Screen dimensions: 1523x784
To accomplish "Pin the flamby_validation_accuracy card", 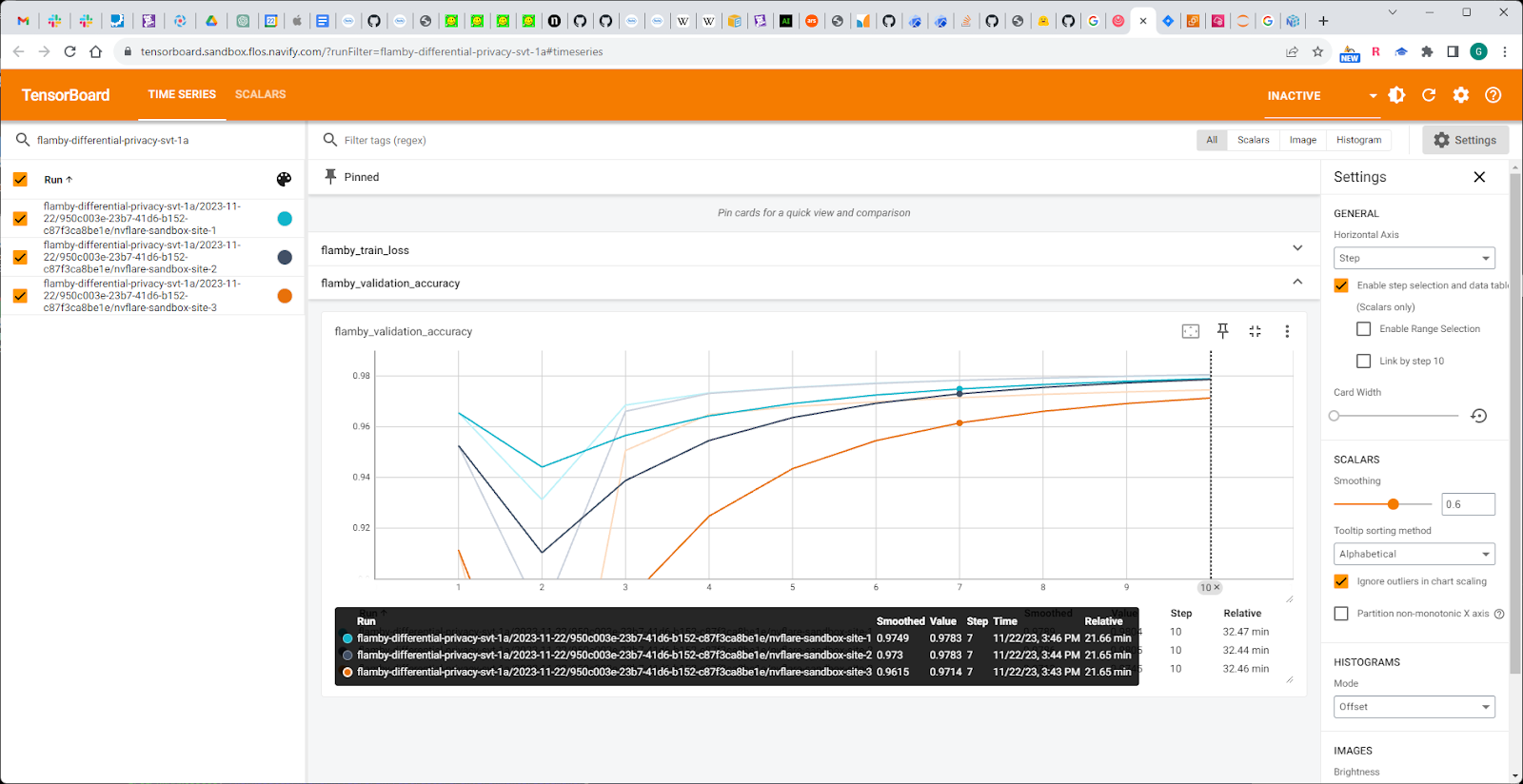I will [x=1223, y=331].
